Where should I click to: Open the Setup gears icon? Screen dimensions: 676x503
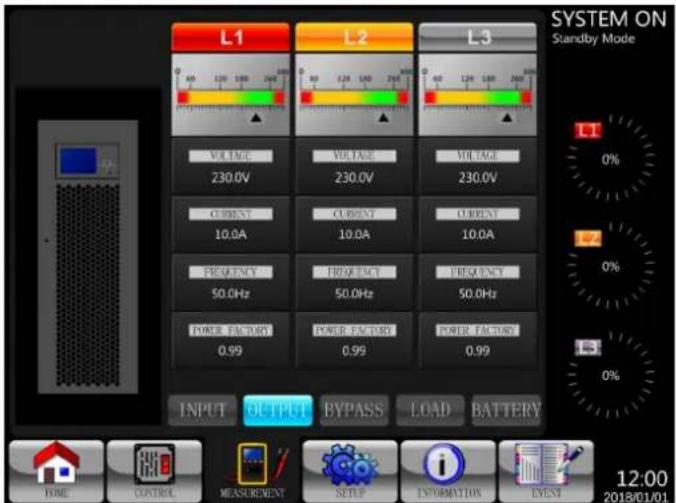(350, 471)
